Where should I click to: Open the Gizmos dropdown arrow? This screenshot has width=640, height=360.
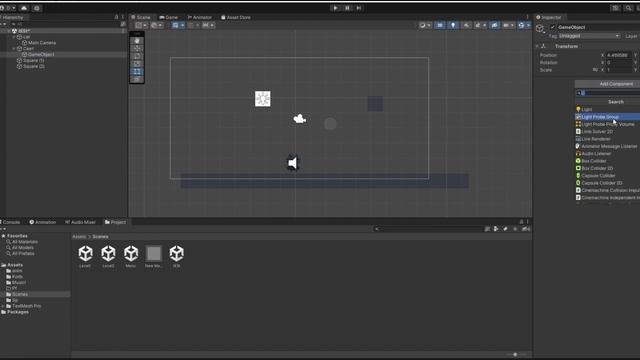pos(528,25)
